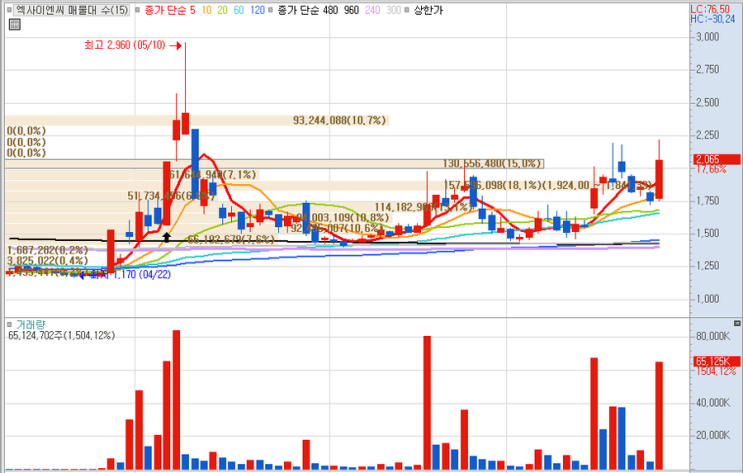Click the 17,66% change label under price tag
Viewport: 743px width, 473px height.
pos(711,169)
